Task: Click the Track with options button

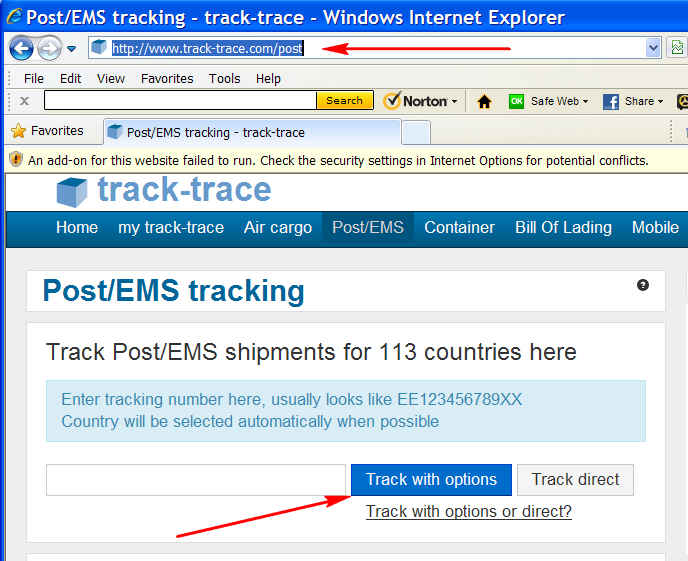Action: 431,479
